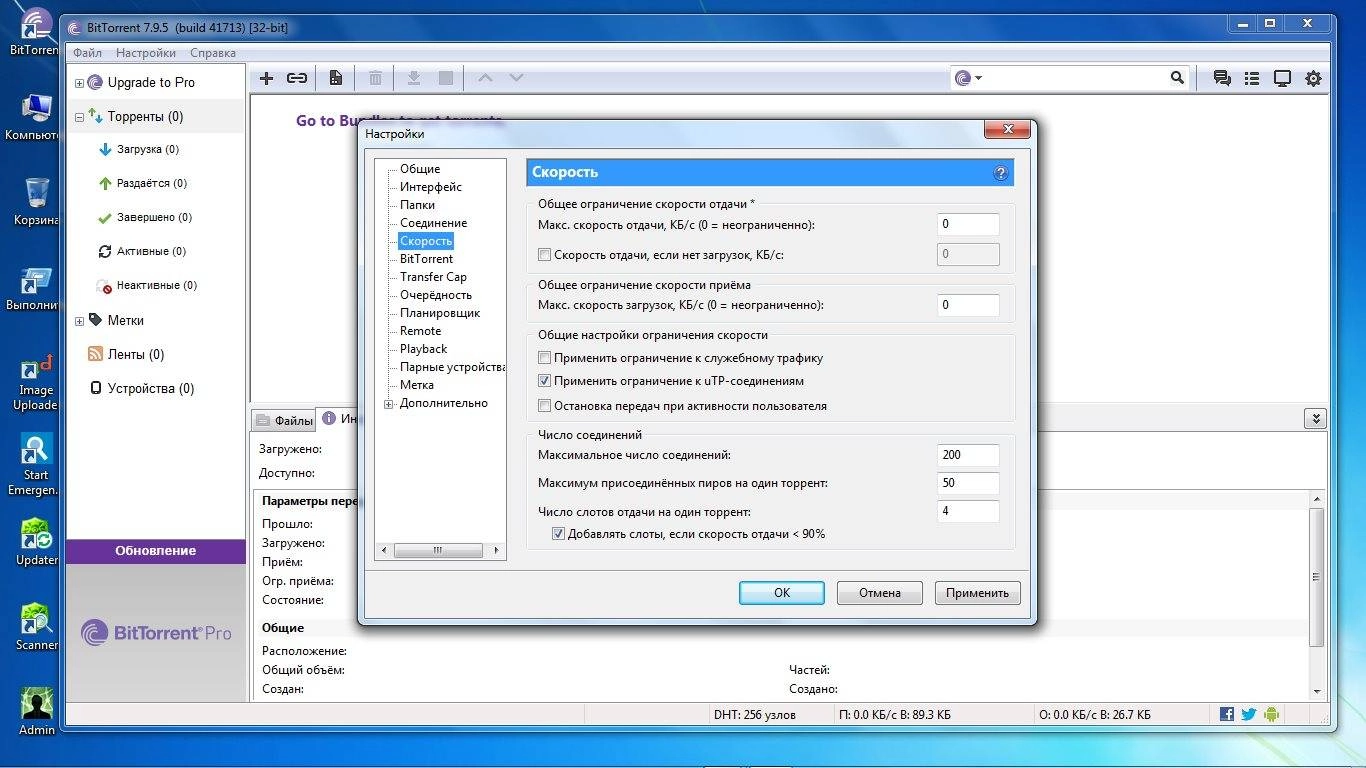1366x768 pixels.
Task: Open Preferences gear icon in toolbar
Action: [1313, 78]
